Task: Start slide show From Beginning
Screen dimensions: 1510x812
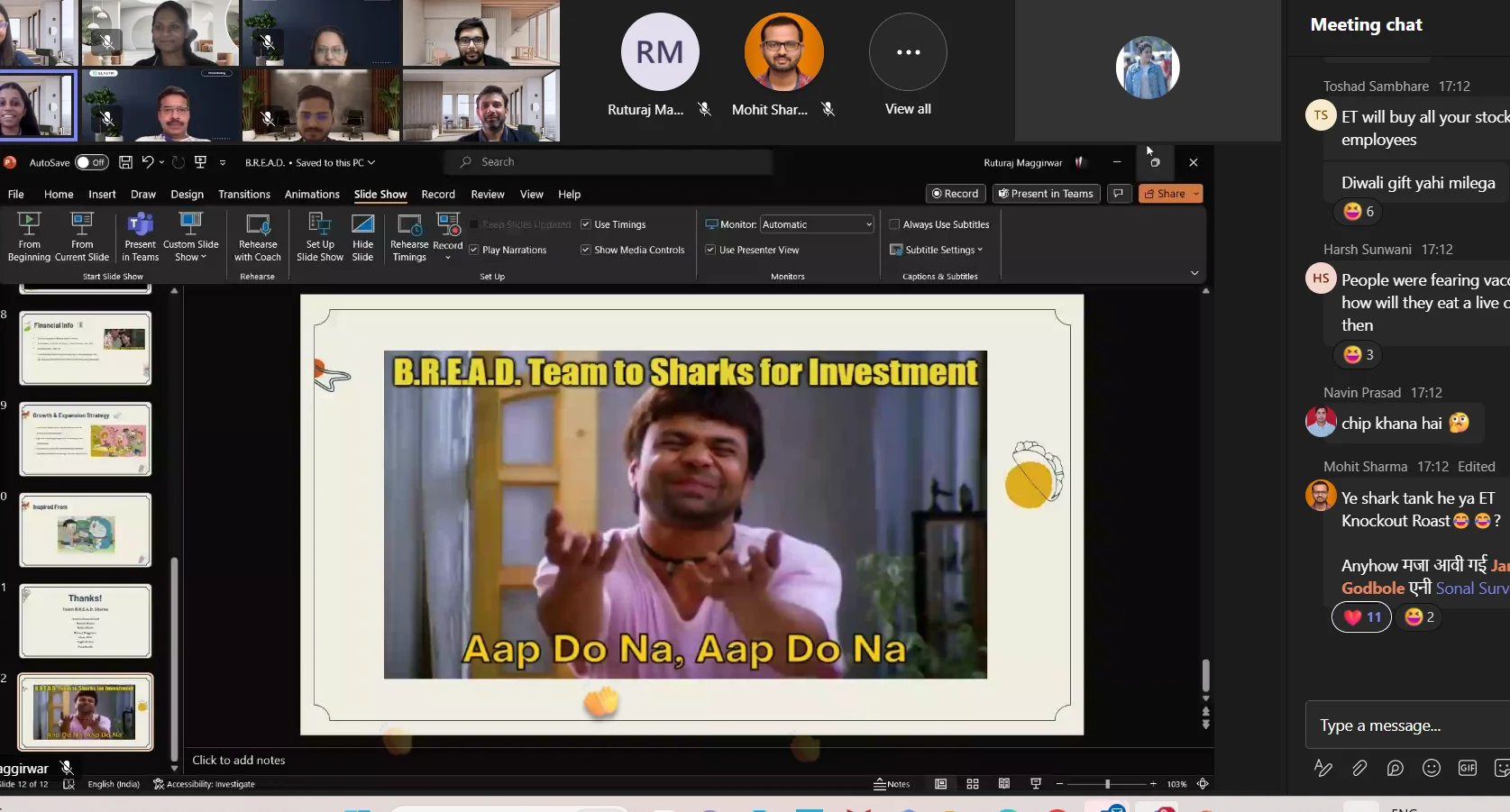Action: tap(29, 237)
